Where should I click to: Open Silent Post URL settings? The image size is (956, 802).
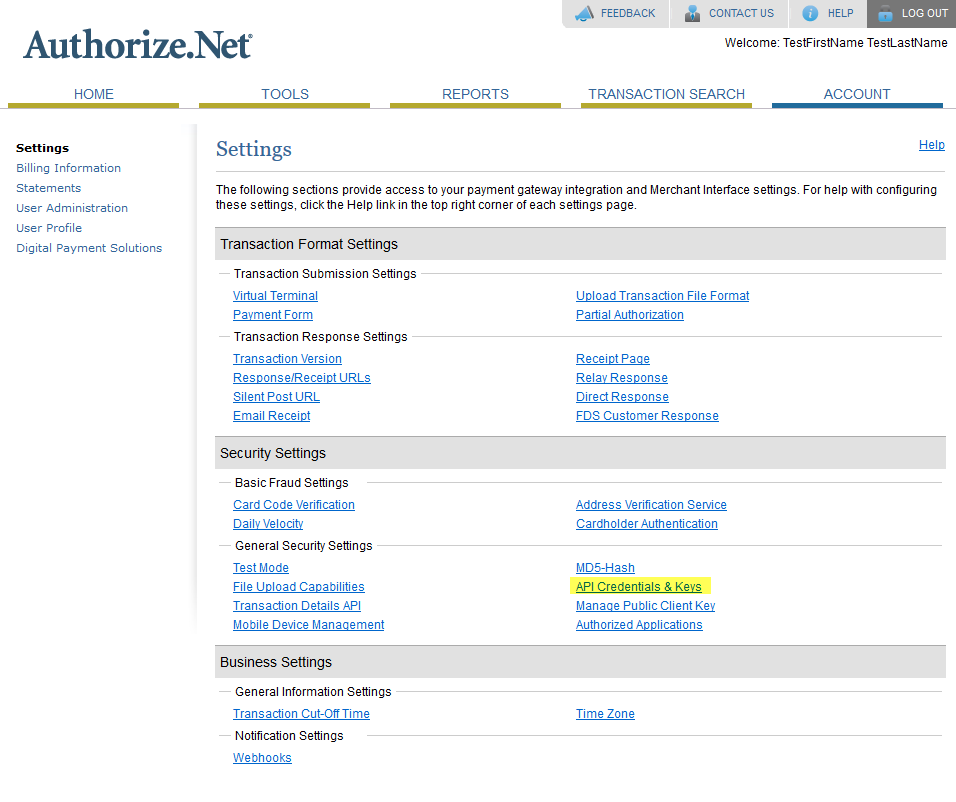coord(276,396)
